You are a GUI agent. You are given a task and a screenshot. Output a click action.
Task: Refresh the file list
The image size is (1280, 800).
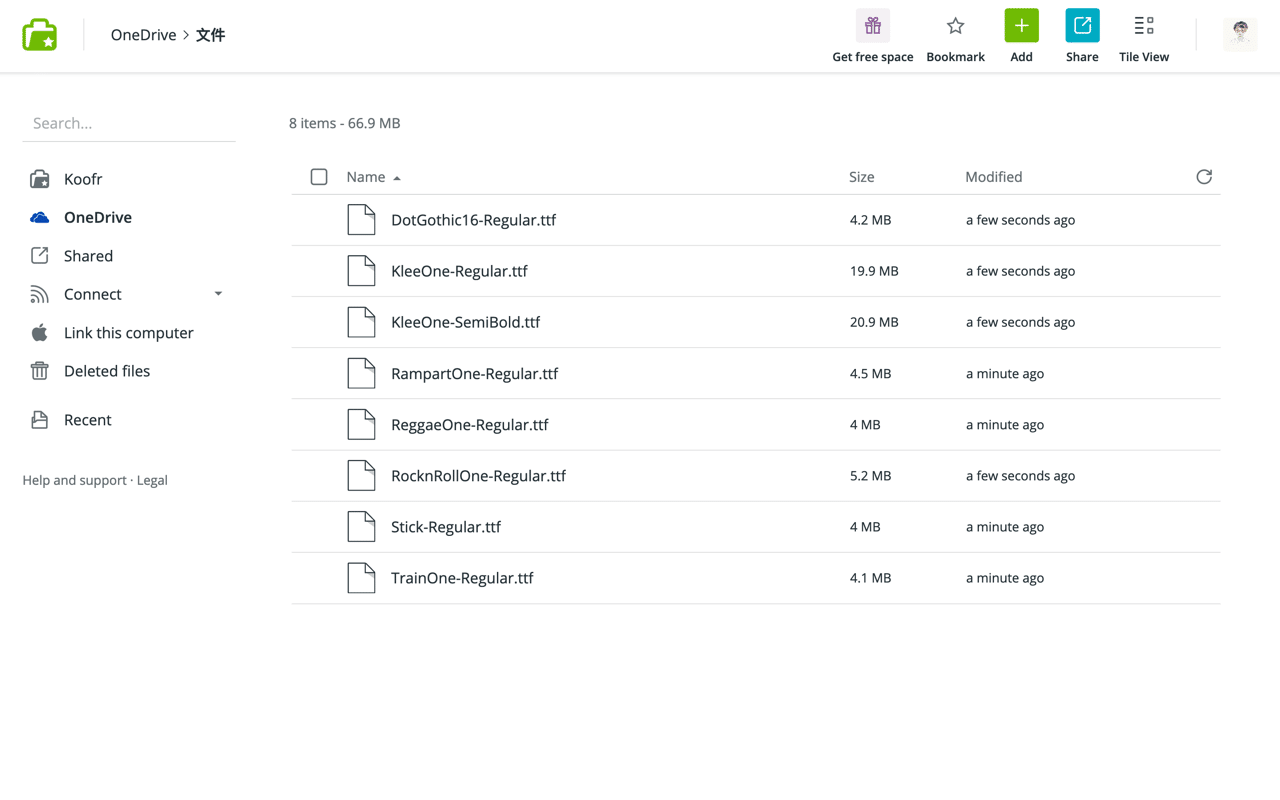(1204, 177)
